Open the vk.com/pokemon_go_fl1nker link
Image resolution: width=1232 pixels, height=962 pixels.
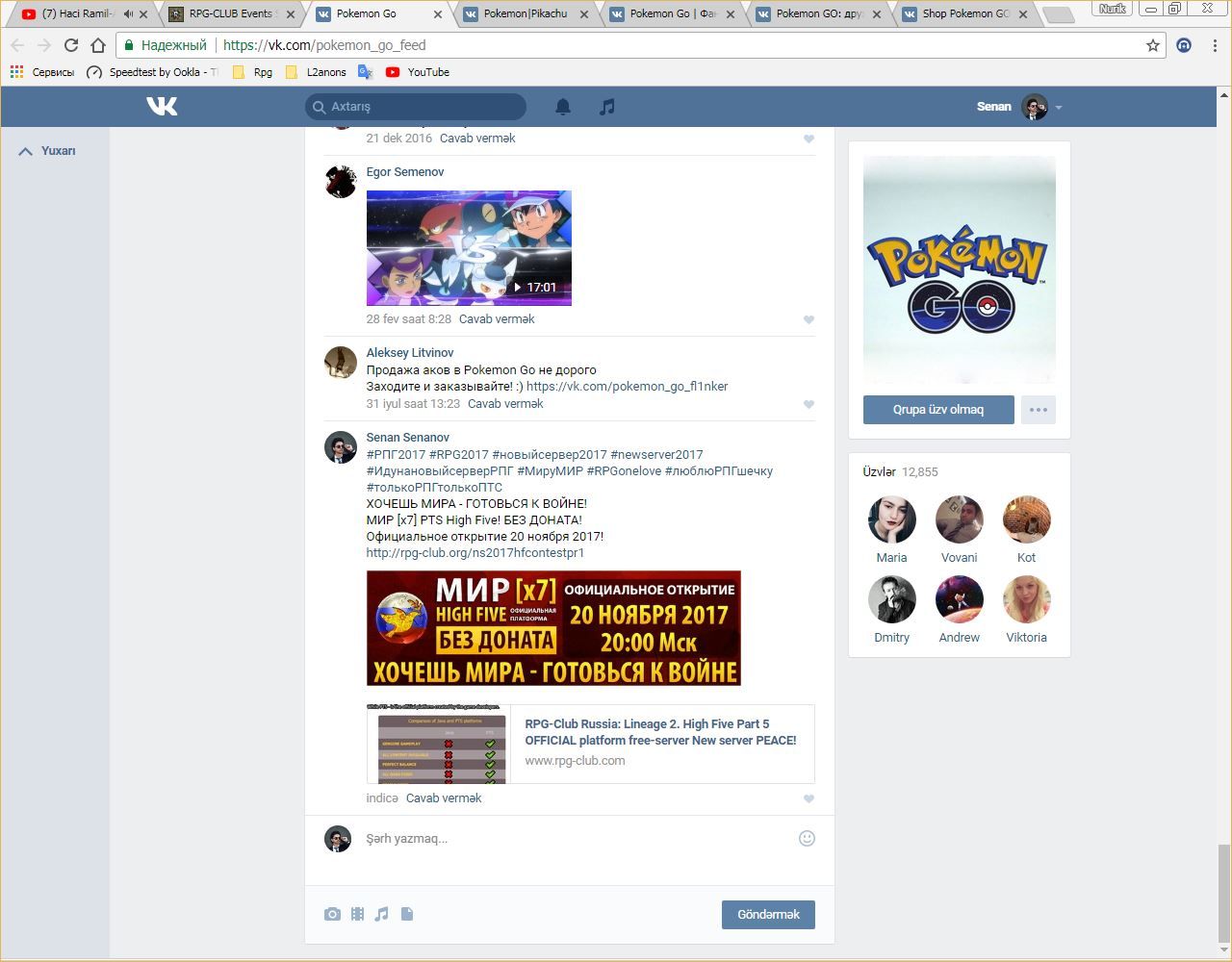(627, 387)
